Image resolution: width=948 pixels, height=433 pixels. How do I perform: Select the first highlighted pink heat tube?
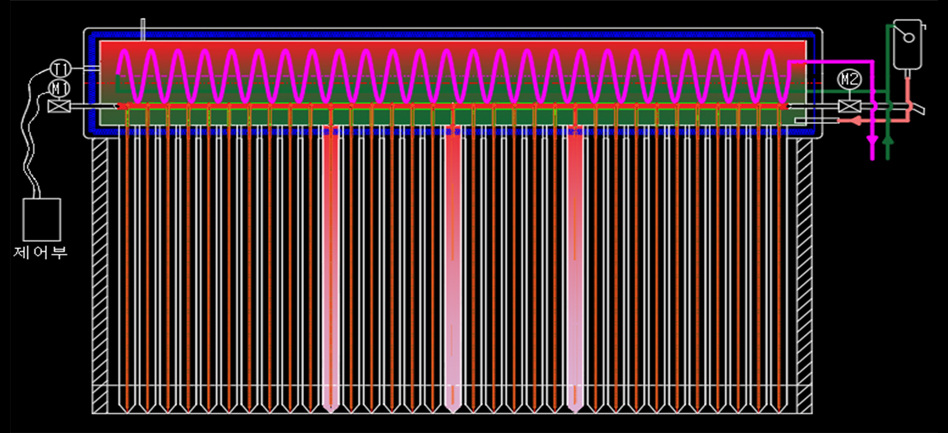(331, 270)
